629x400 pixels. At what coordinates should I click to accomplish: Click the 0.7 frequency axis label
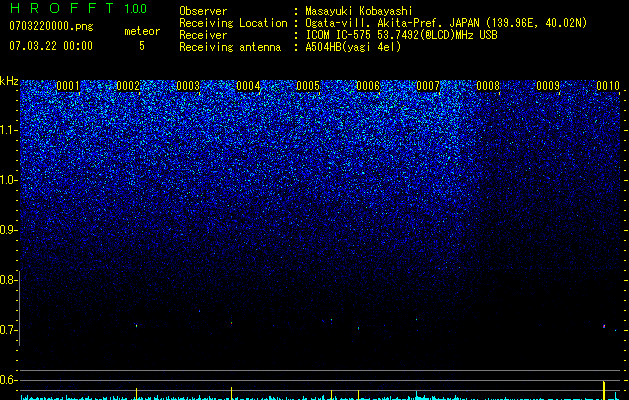8,330
